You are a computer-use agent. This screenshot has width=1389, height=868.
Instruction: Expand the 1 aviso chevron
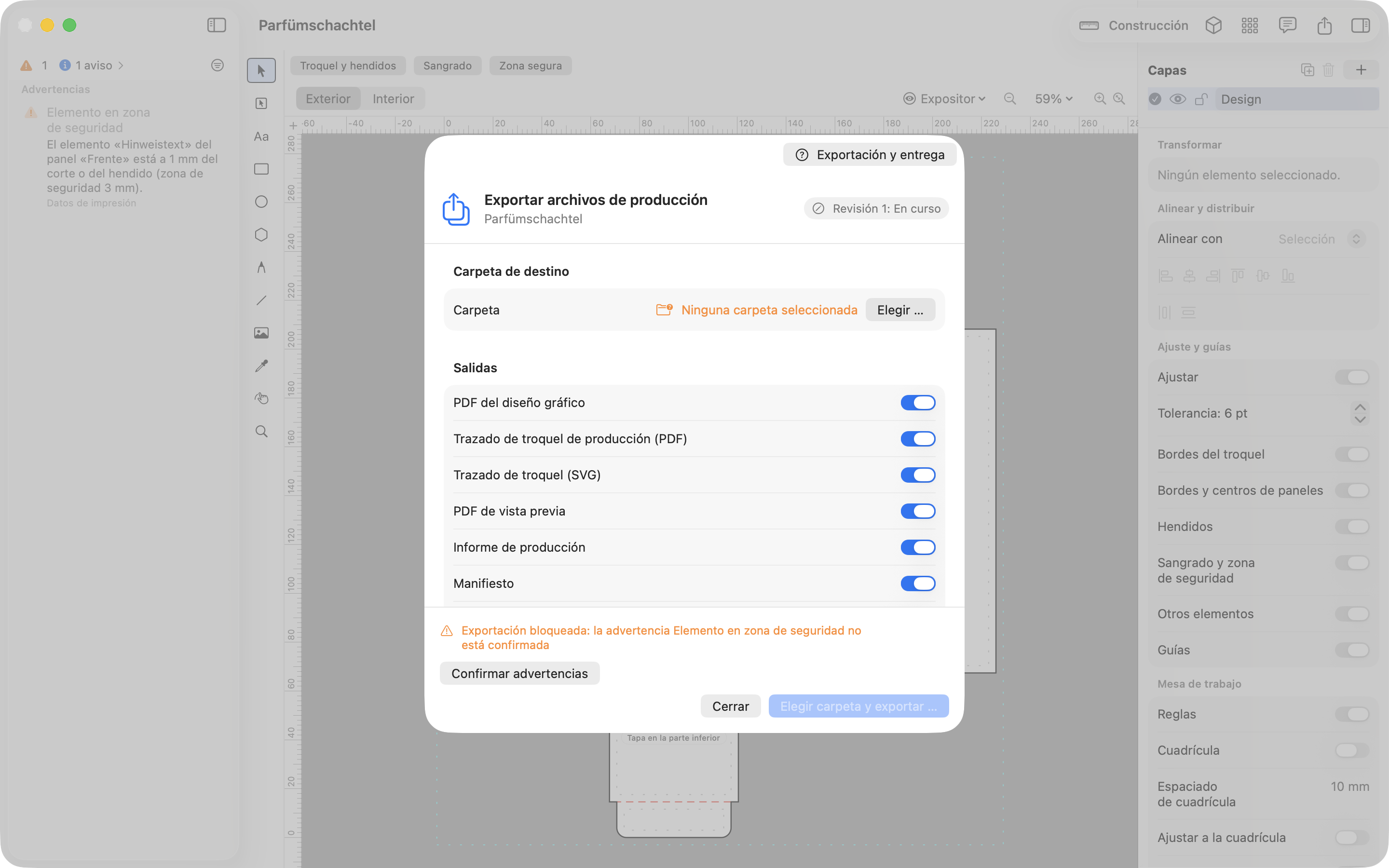coord(121,66)
